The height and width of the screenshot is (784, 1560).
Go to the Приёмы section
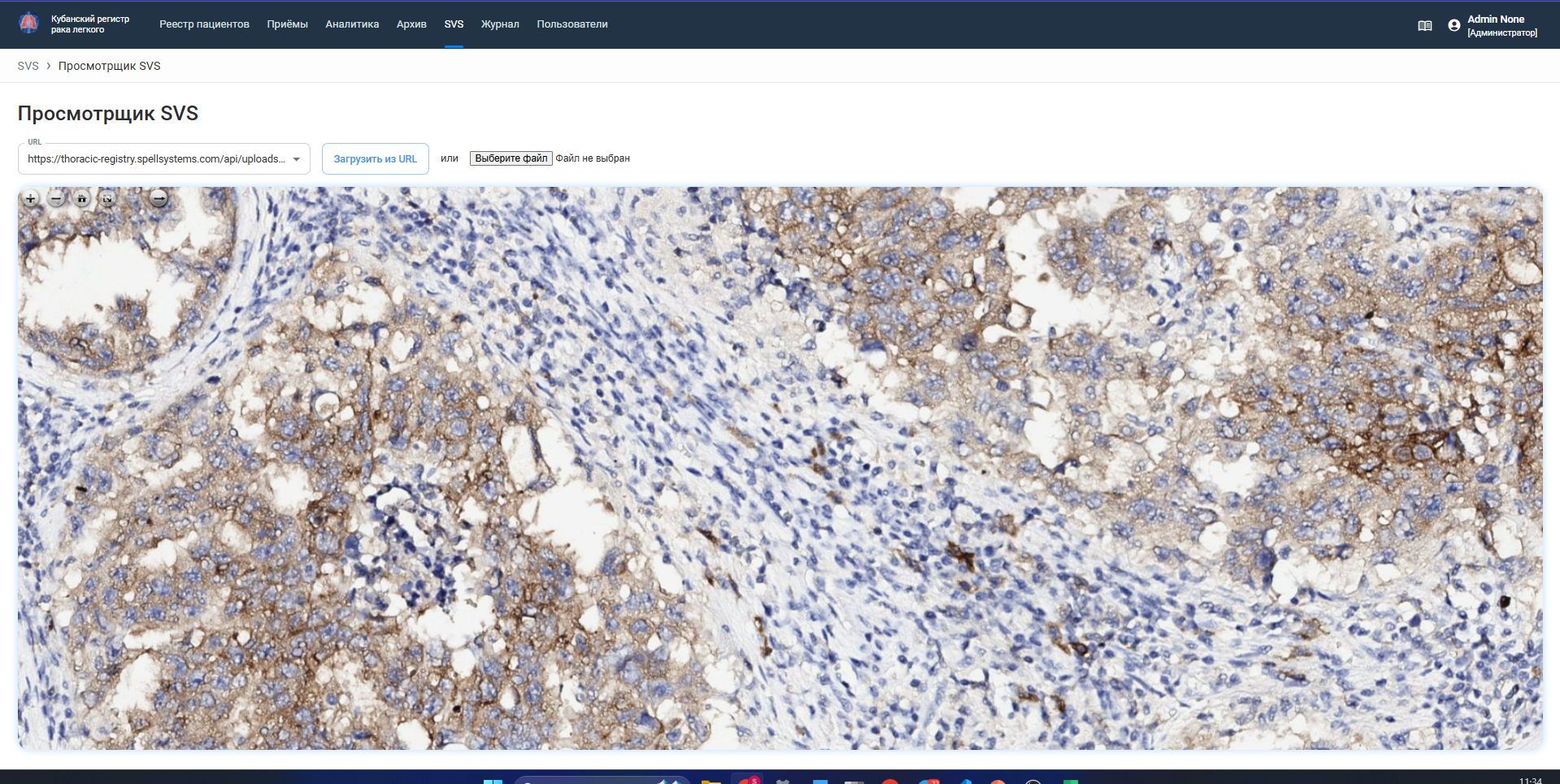pos(287,24)
